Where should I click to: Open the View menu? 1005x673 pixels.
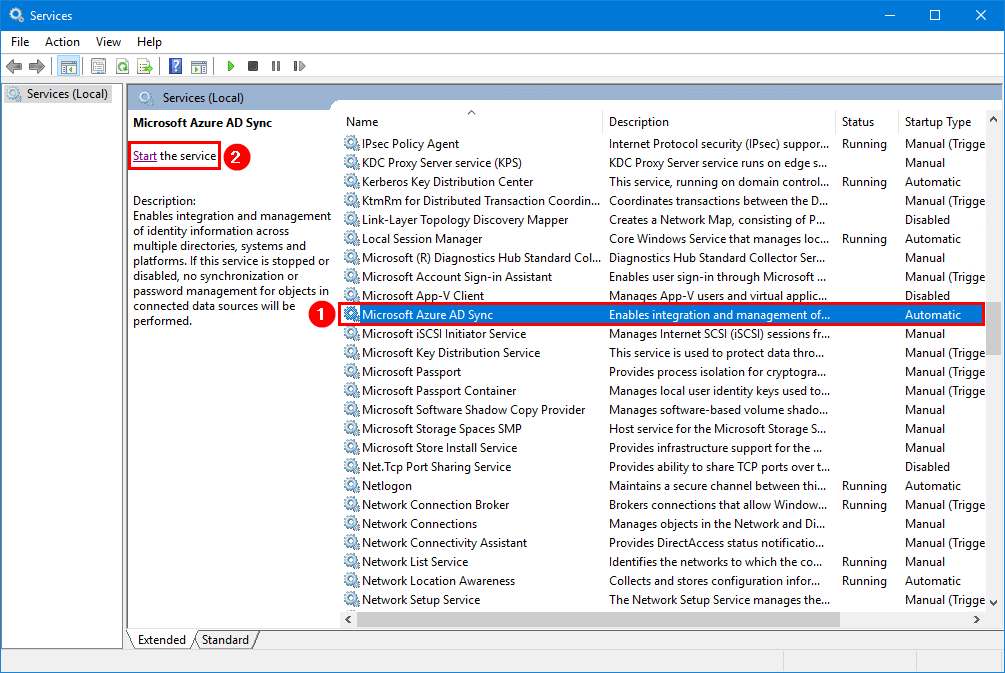(108, 42)
